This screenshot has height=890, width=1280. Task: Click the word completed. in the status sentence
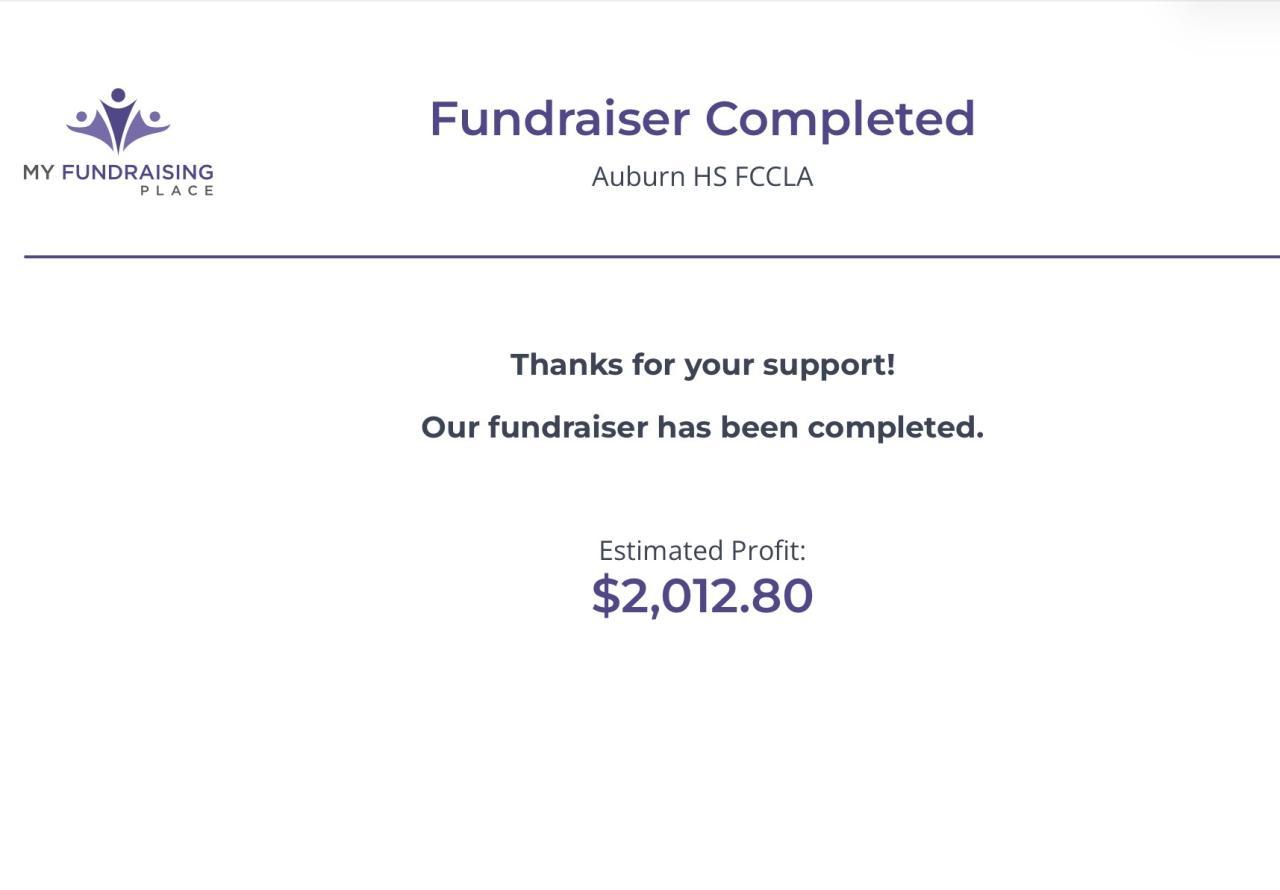[x=895, y=429]
